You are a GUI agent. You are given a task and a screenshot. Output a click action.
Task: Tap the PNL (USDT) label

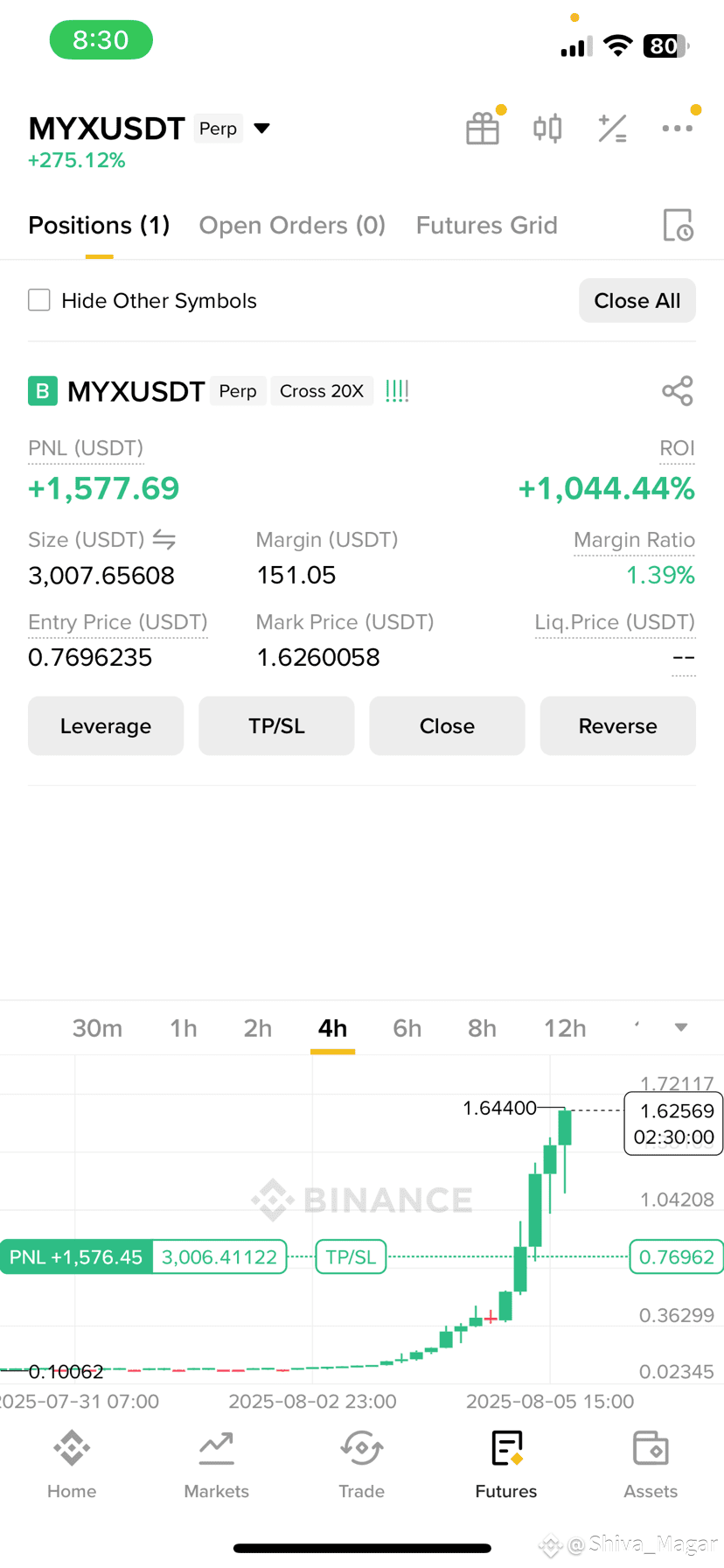86,448
